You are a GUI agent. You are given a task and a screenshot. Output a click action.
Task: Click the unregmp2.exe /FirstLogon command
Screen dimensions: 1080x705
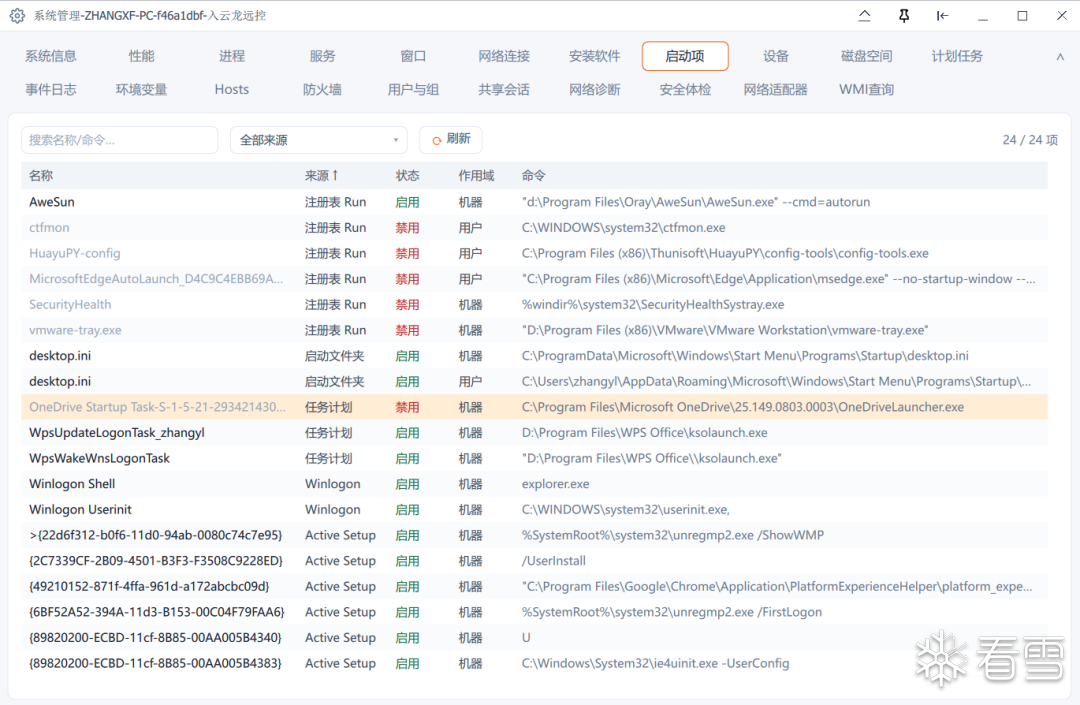click(x=672, y=612)
